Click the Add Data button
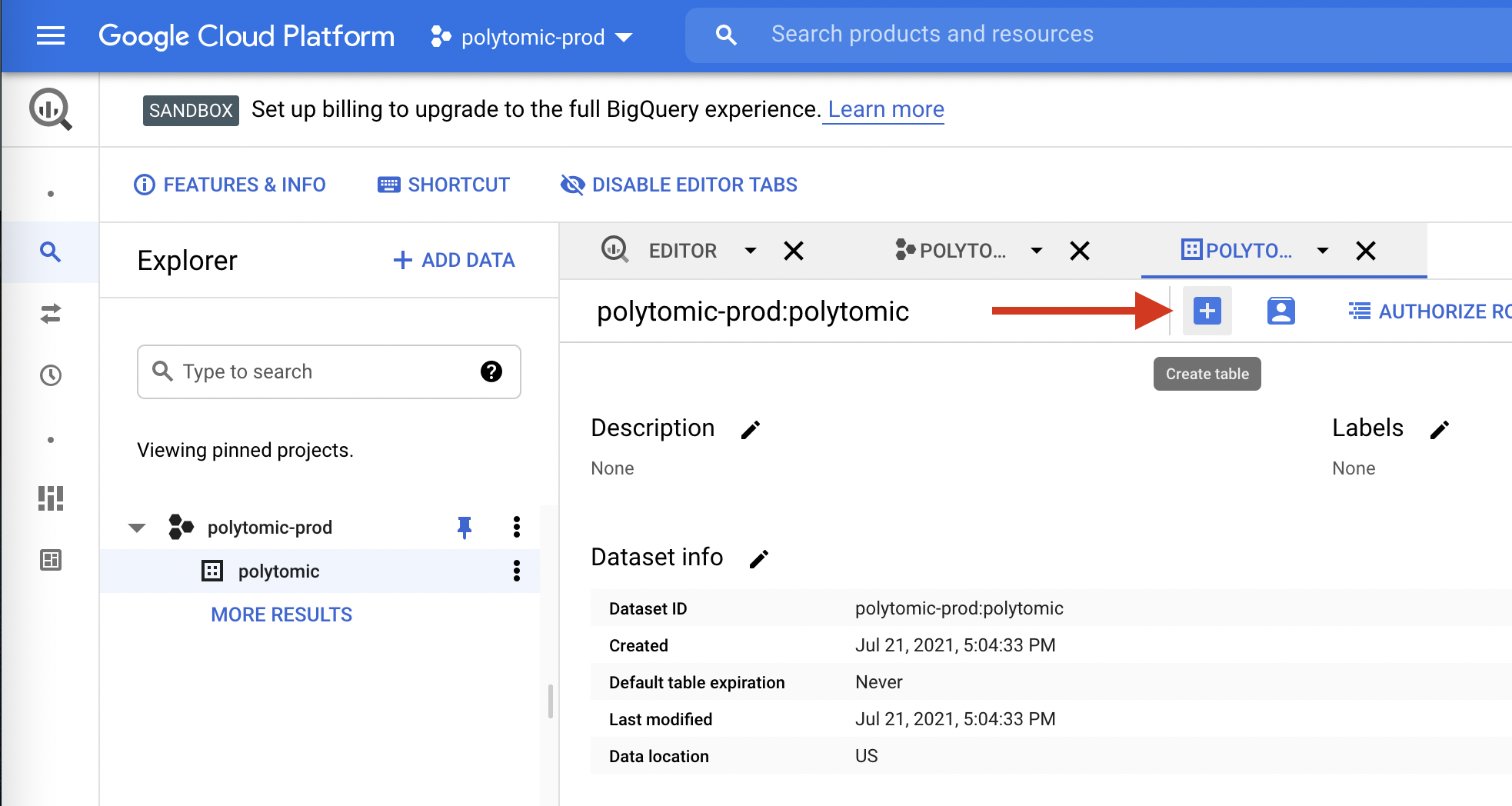The image size is (1512, 806). point(455,260)
